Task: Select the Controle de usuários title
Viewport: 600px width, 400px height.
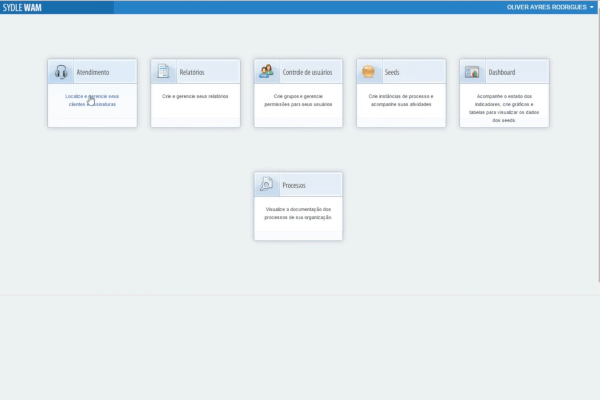Action: coord(307,73)
